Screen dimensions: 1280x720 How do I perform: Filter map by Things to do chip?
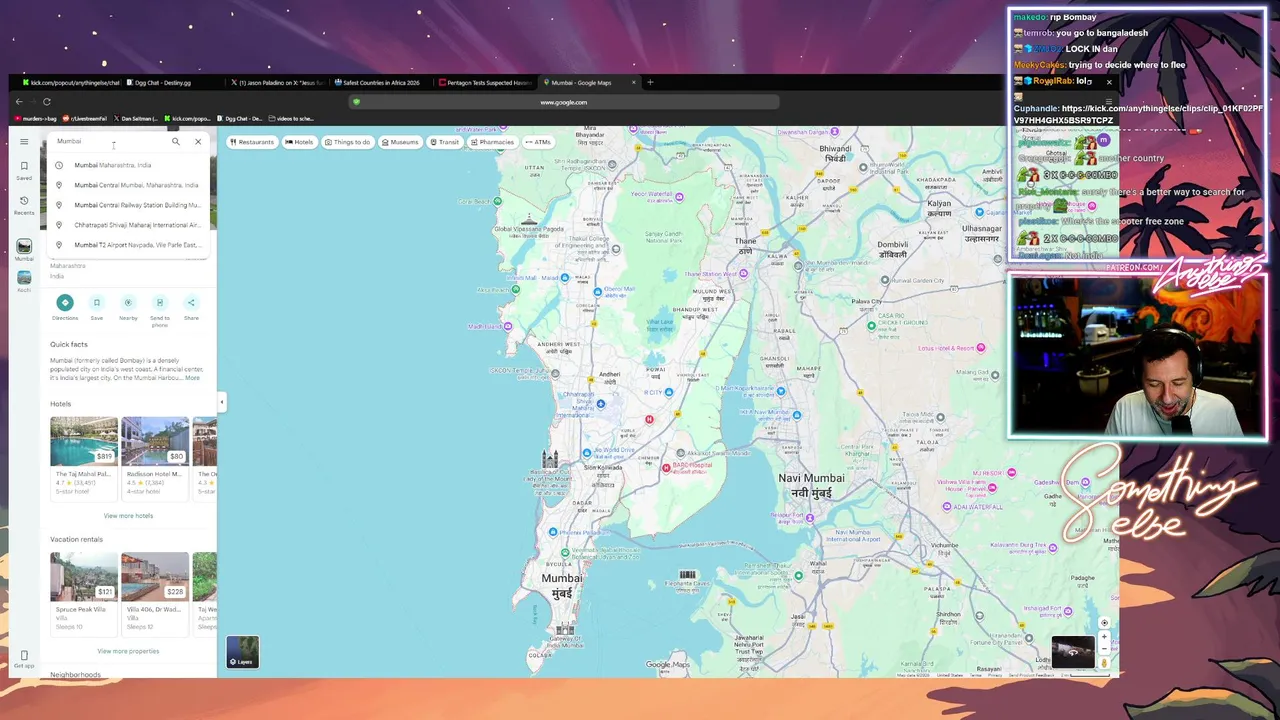pyautogui.click(x=346, y=142)
